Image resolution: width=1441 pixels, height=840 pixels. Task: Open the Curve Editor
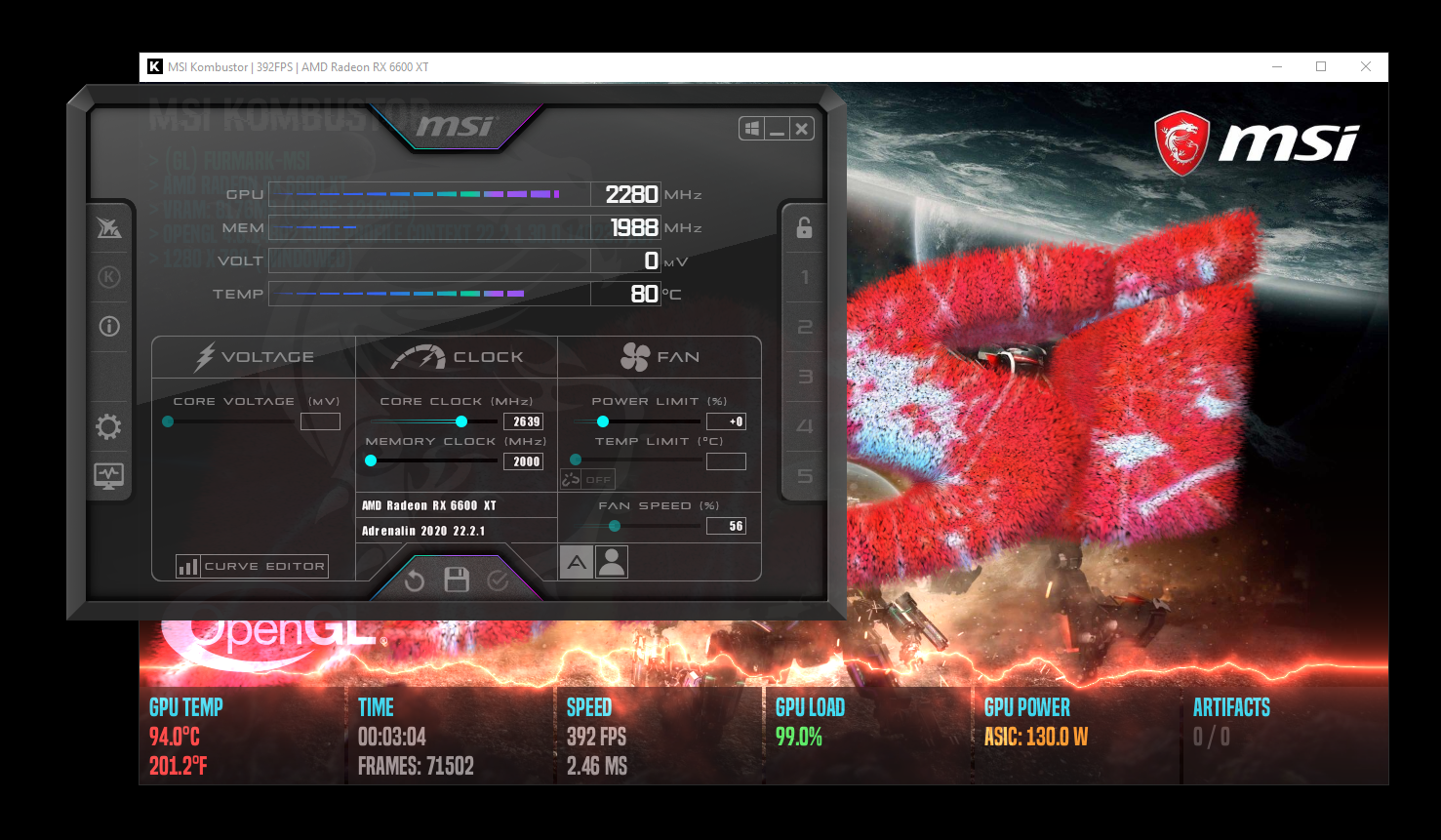[252, 566]
